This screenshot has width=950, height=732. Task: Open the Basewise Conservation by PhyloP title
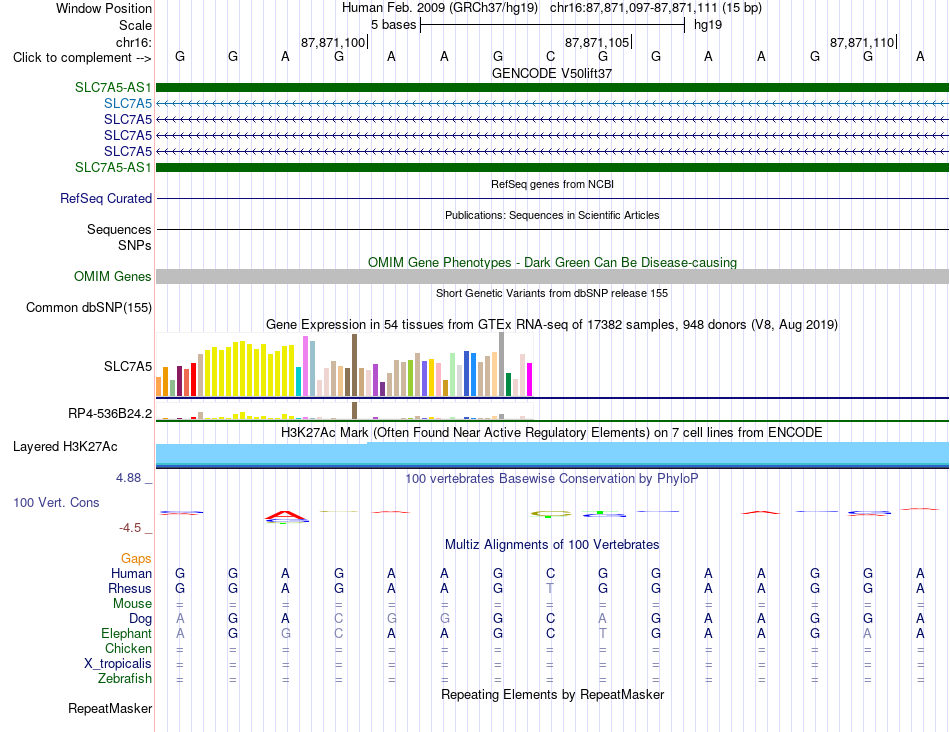click(552, 479)
